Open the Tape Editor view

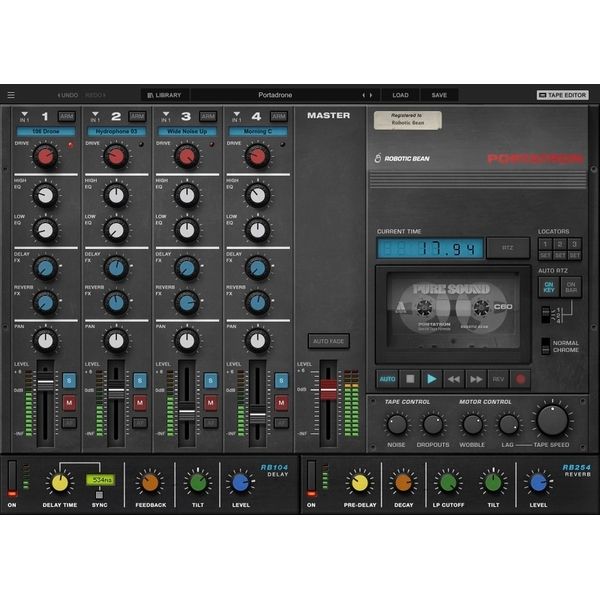tap(562, 95)
